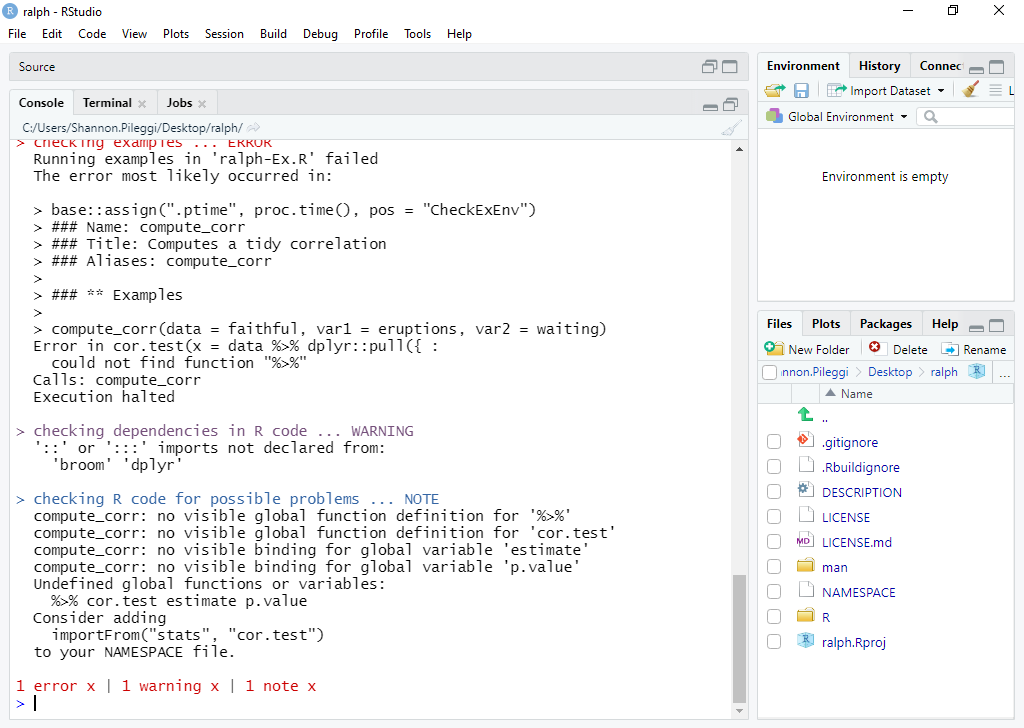
Task: Switch to the History tab
Action: [x=879, y=66]
